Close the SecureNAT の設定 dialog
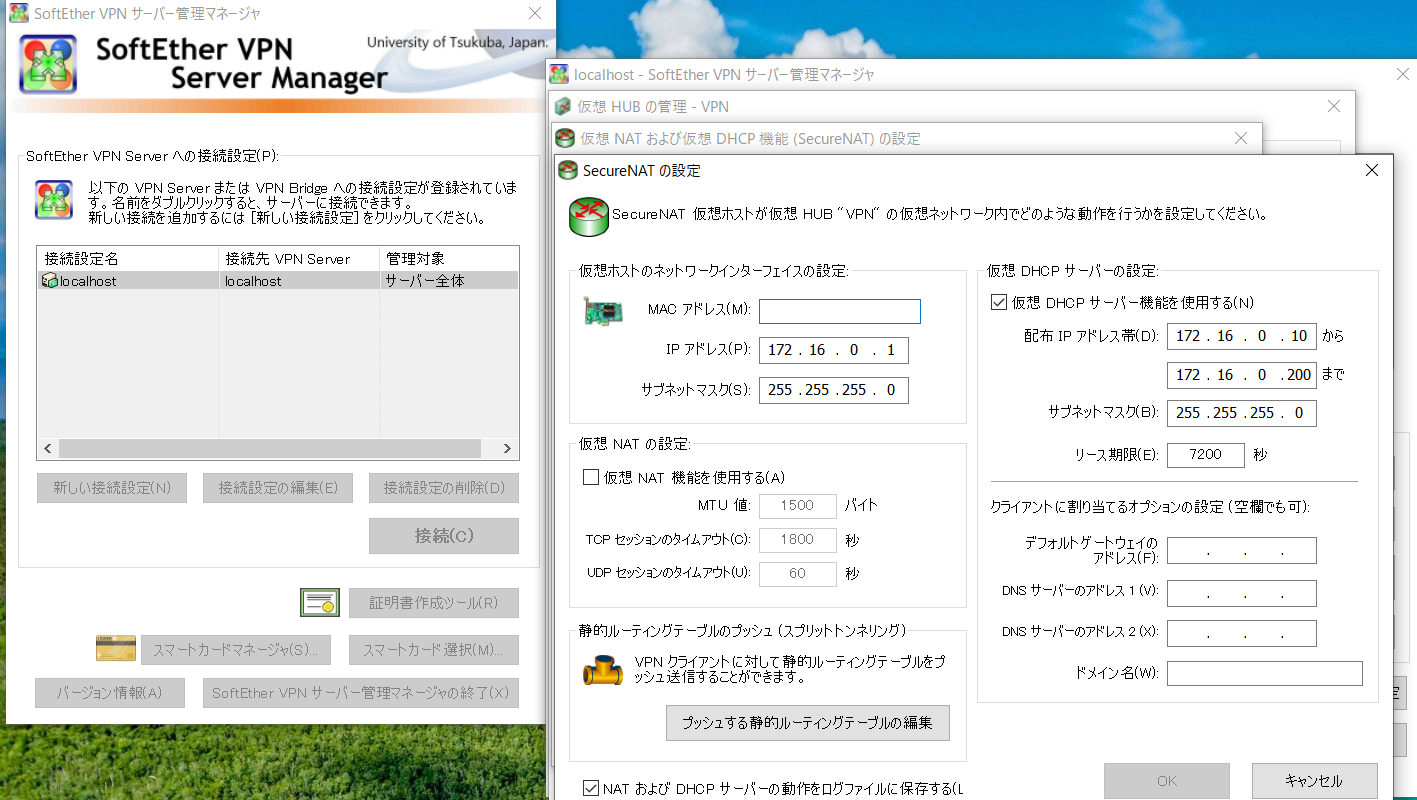This screenshot has height=800, width=1417. coord(1372,170)
